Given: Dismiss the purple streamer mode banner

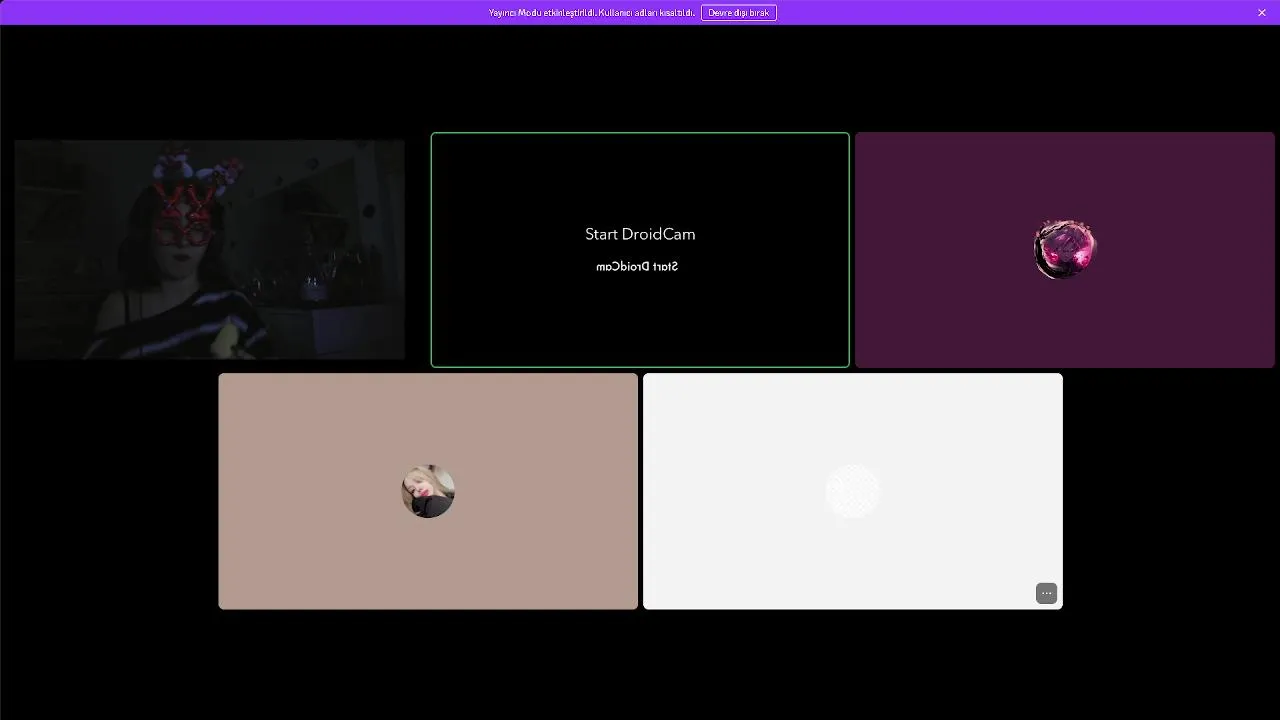Looking at the screenshot, I should click(x=1262, y=12).
